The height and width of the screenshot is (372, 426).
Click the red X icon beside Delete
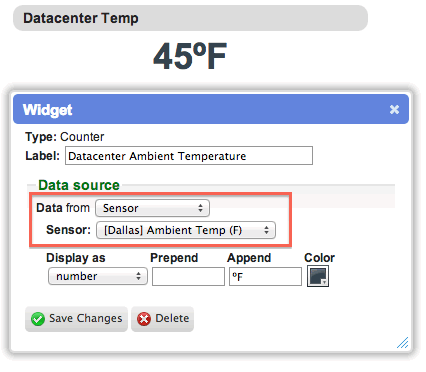pyautogui.click(x=144, y=319)
